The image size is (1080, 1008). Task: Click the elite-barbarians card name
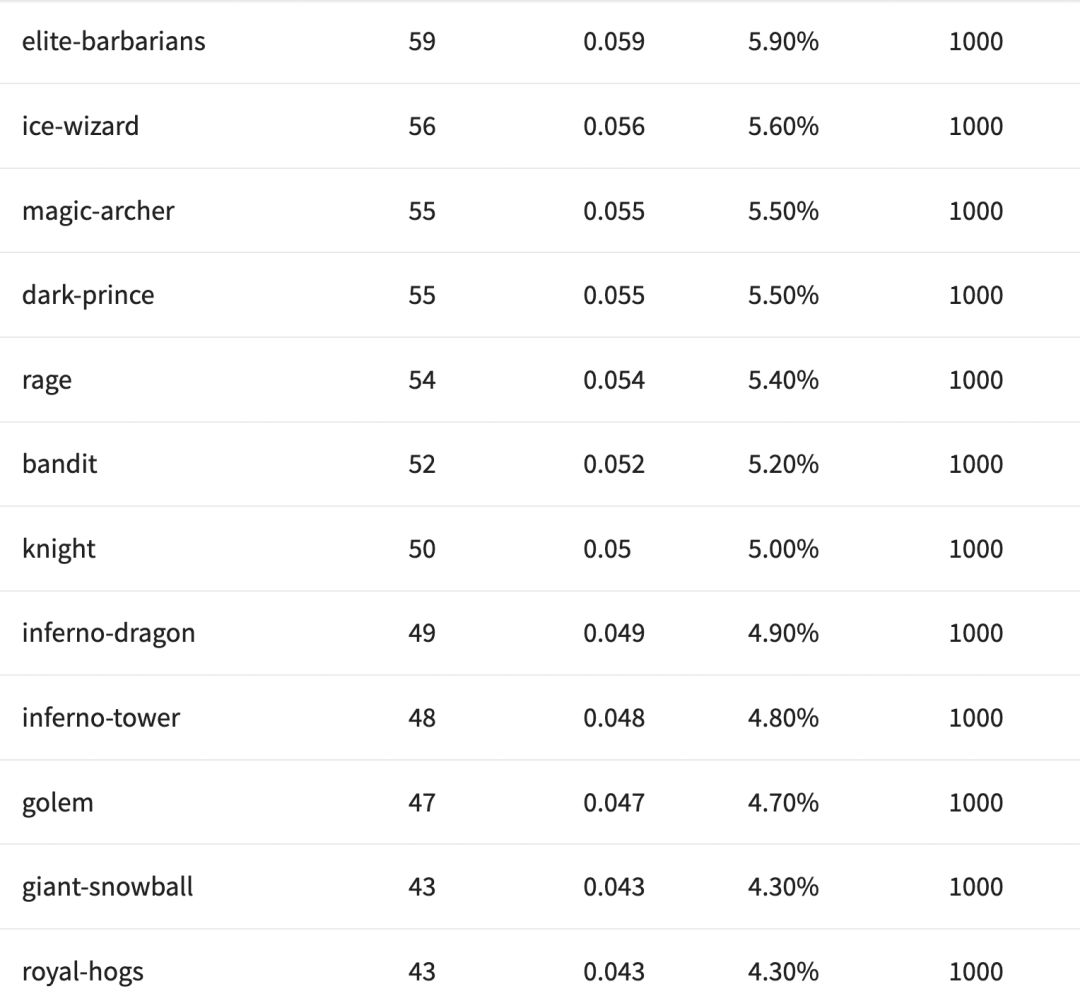point(113,42)
